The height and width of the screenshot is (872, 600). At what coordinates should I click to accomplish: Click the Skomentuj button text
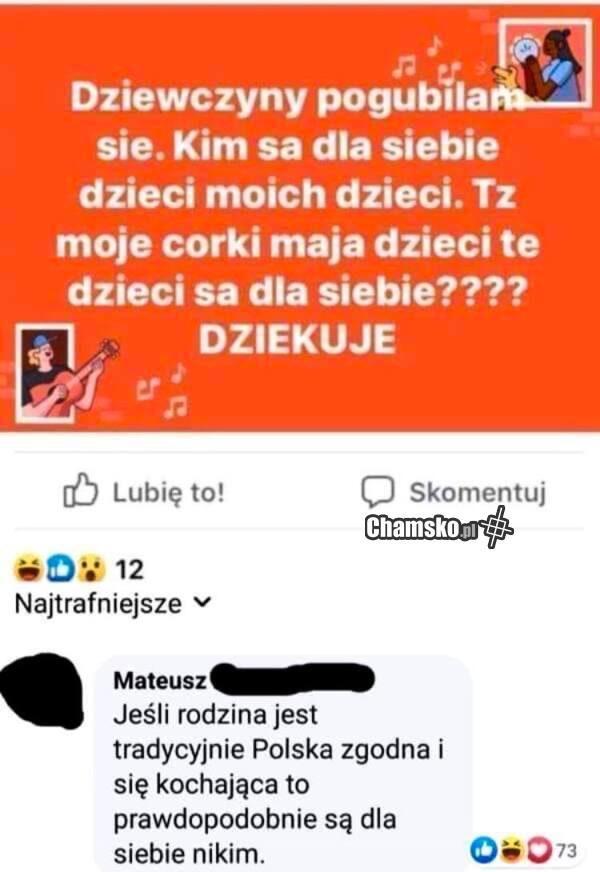tap(478, 492)
